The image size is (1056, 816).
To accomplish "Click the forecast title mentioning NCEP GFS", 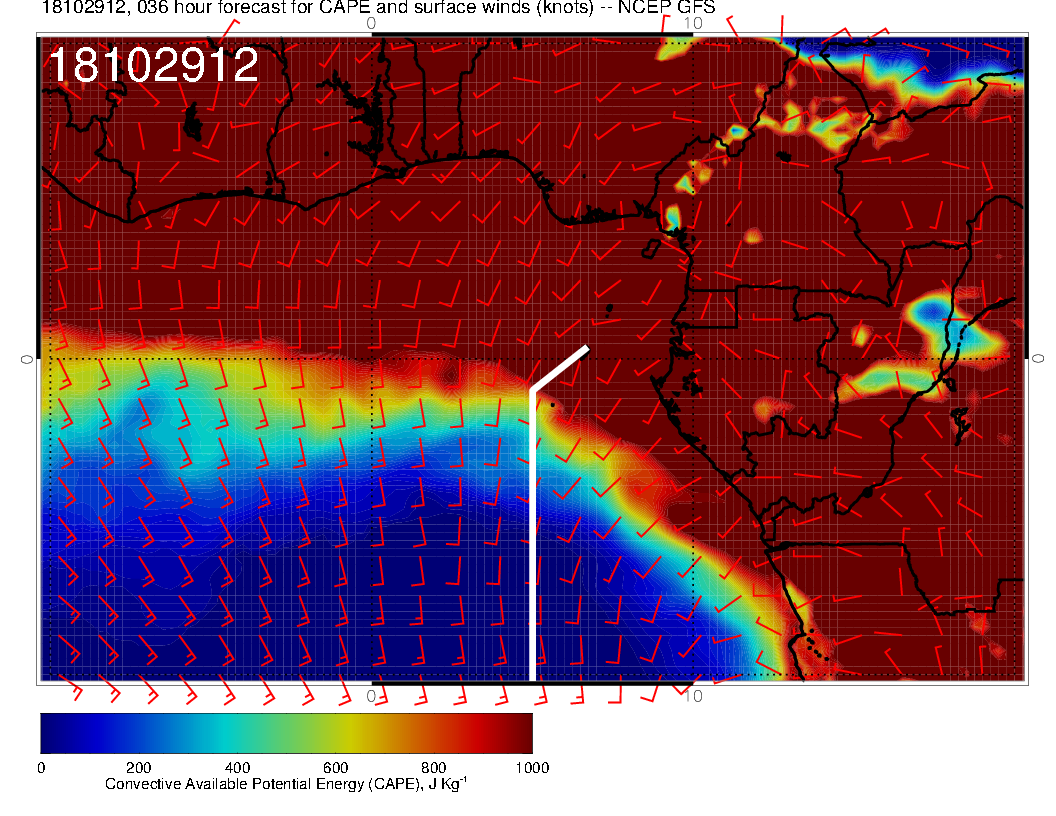I will coord(378,7).
